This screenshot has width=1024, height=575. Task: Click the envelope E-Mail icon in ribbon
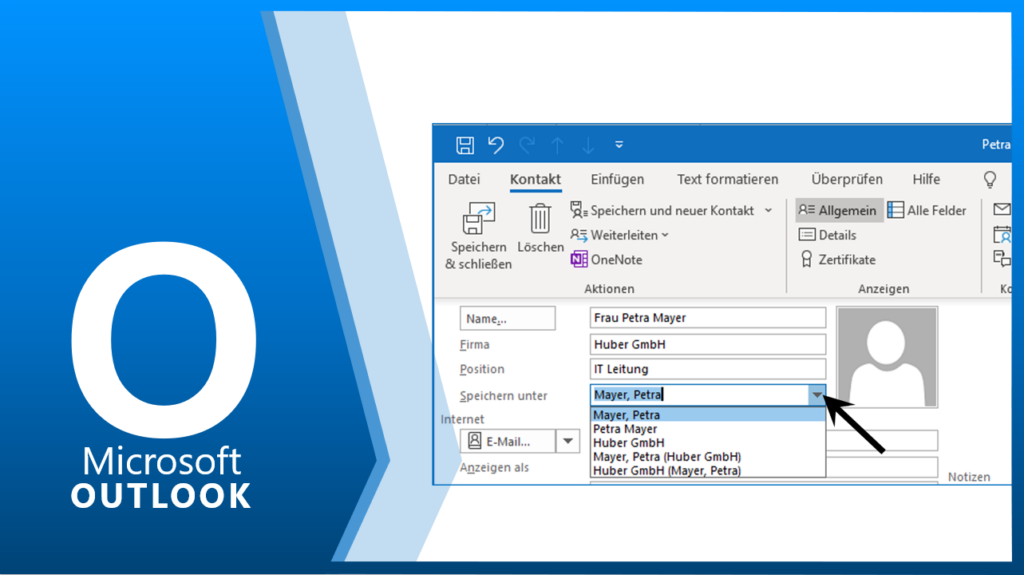1002,210
